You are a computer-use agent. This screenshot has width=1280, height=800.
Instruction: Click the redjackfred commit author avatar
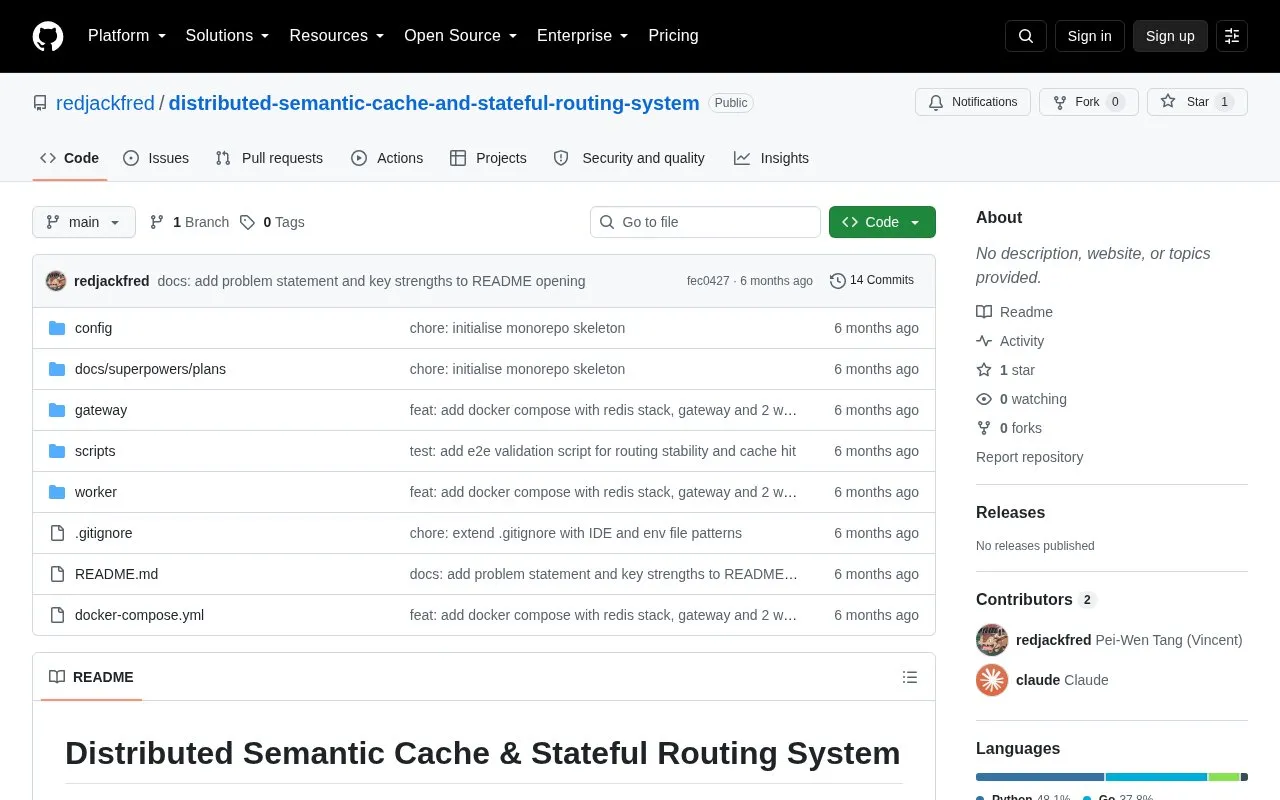pyautogui.click(x=56, y=281)
